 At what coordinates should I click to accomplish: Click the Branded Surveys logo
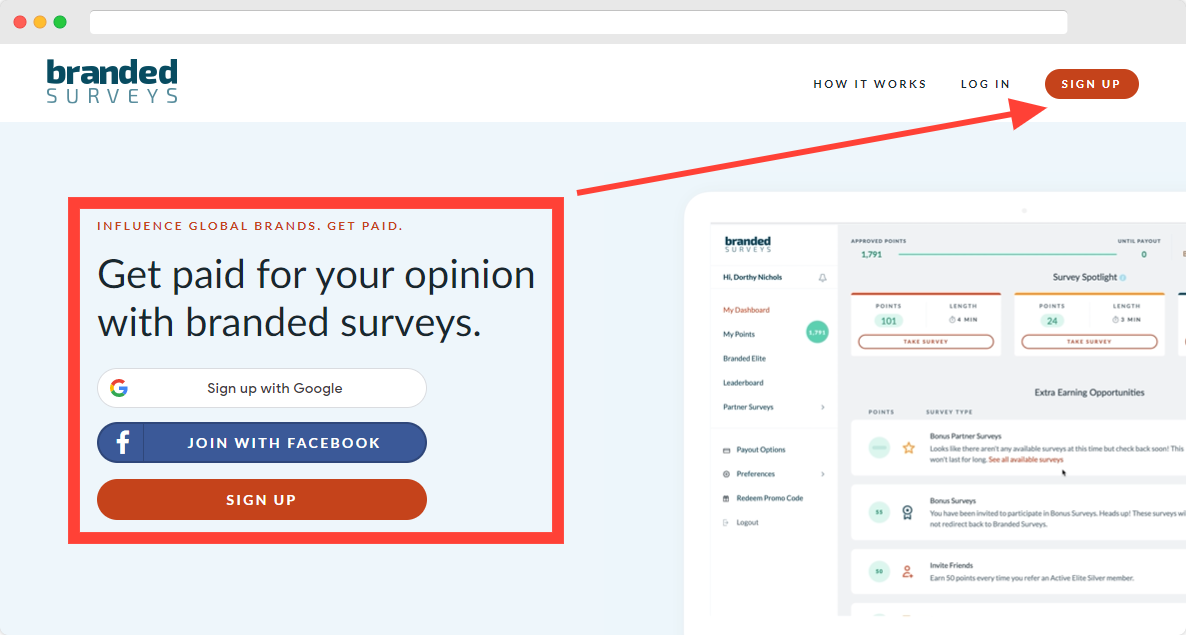(112, 82)
